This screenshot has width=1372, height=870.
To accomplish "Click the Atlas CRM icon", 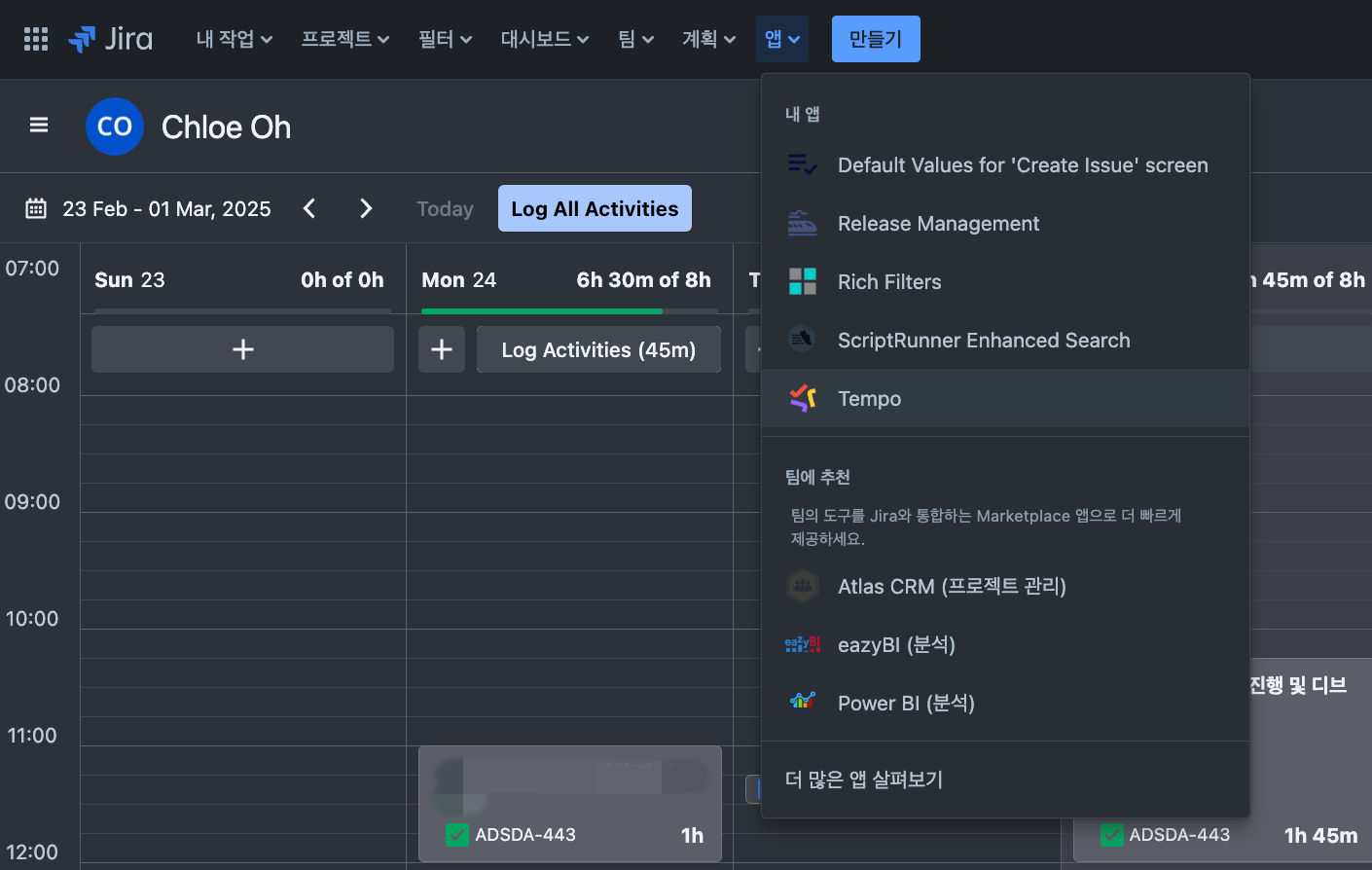I will (803, 586).
